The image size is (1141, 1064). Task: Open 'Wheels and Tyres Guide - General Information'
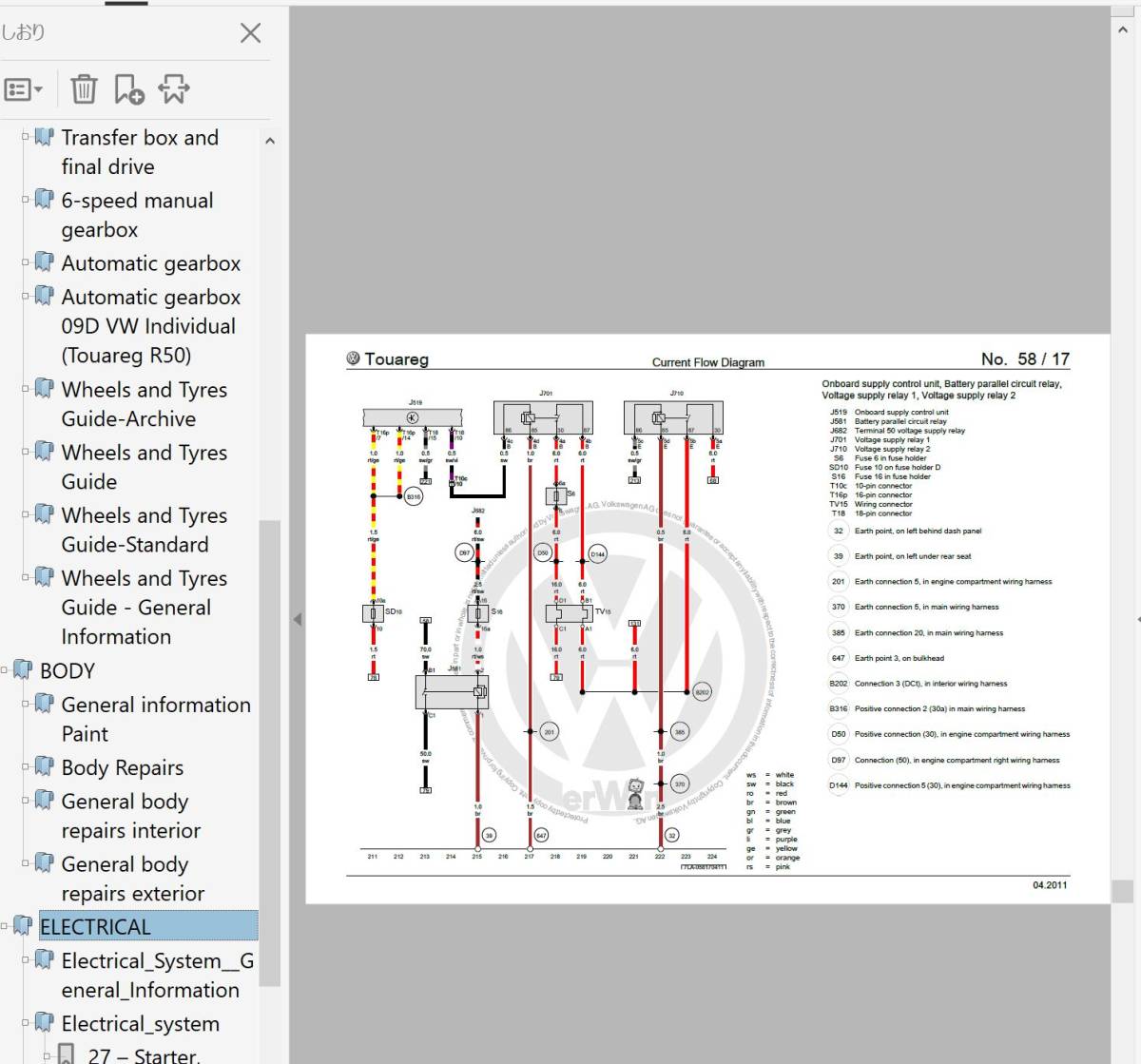[x=145, y=607]
